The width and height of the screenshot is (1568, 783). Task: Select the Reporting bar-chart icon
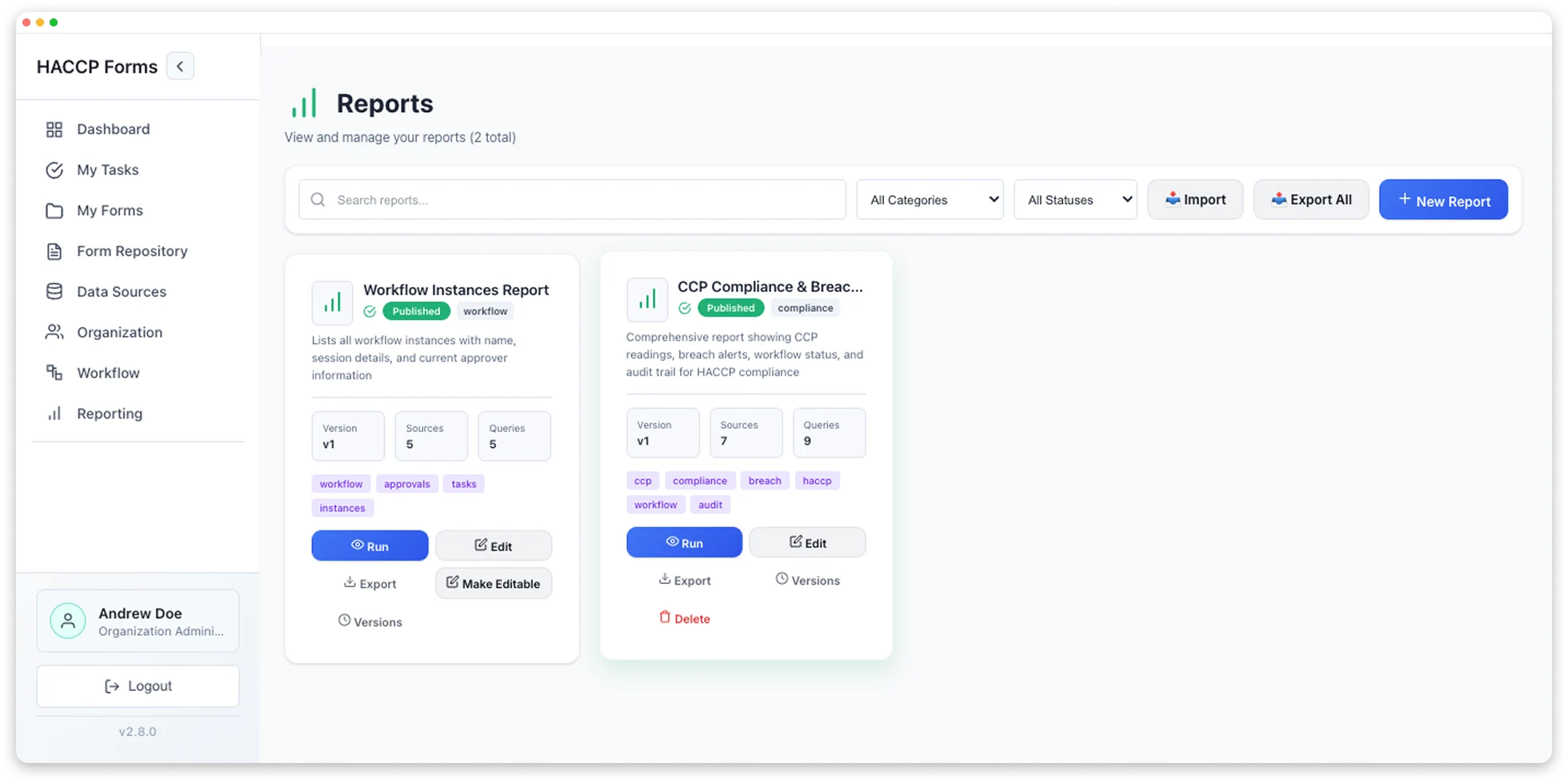click(x=54, y=413)
